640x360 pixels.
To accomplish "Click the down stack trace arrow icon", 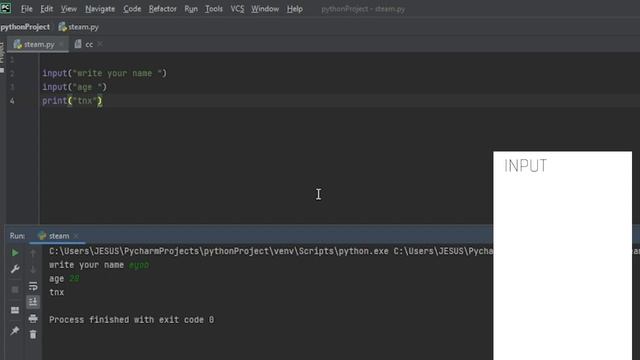I will pos(33,269).
